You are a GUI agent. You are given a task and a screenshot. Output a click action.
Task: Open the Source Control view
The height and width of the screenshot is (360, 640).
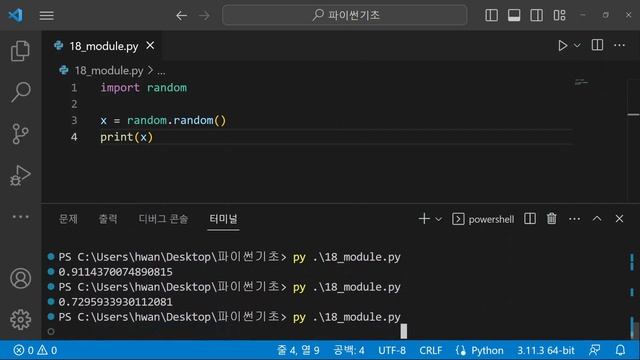(20, 133)
